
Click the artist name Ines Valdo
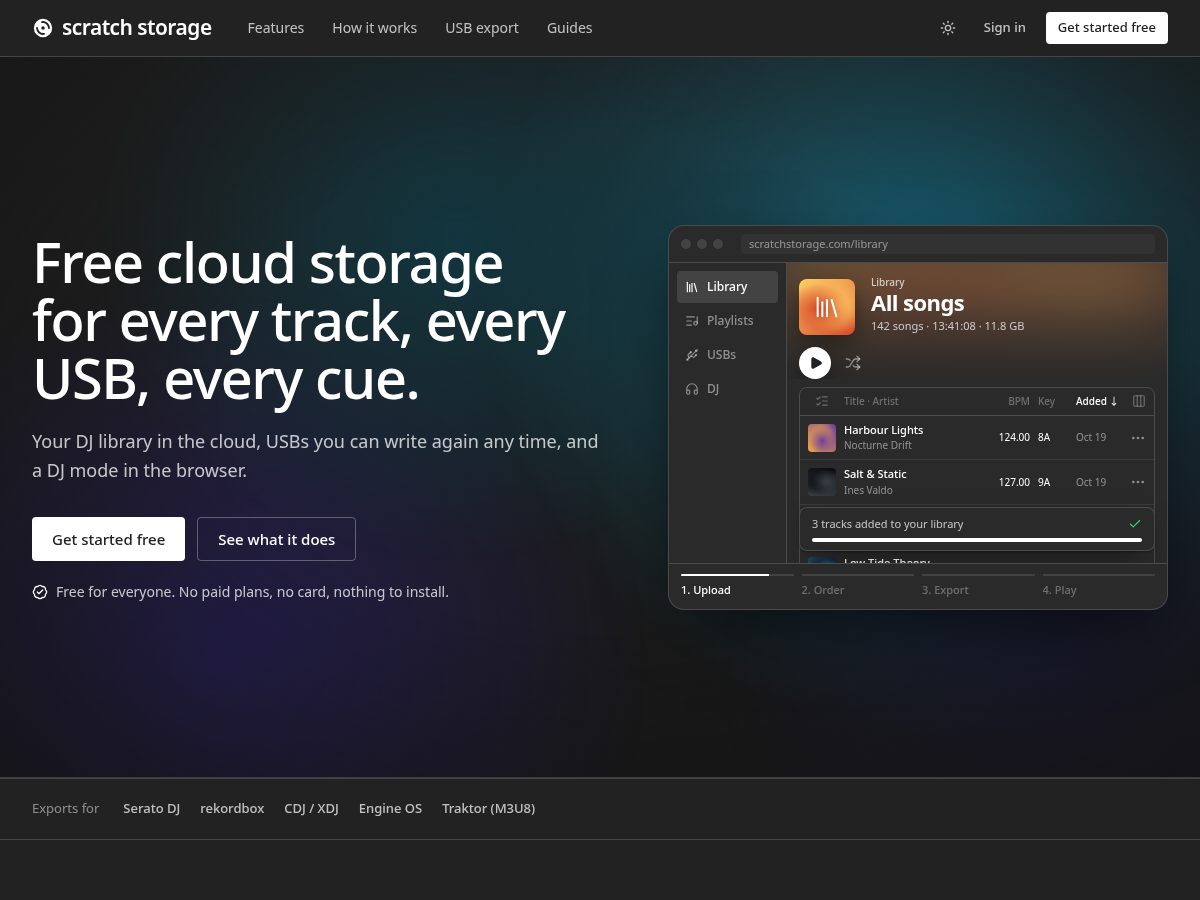(x=868, y=490)
